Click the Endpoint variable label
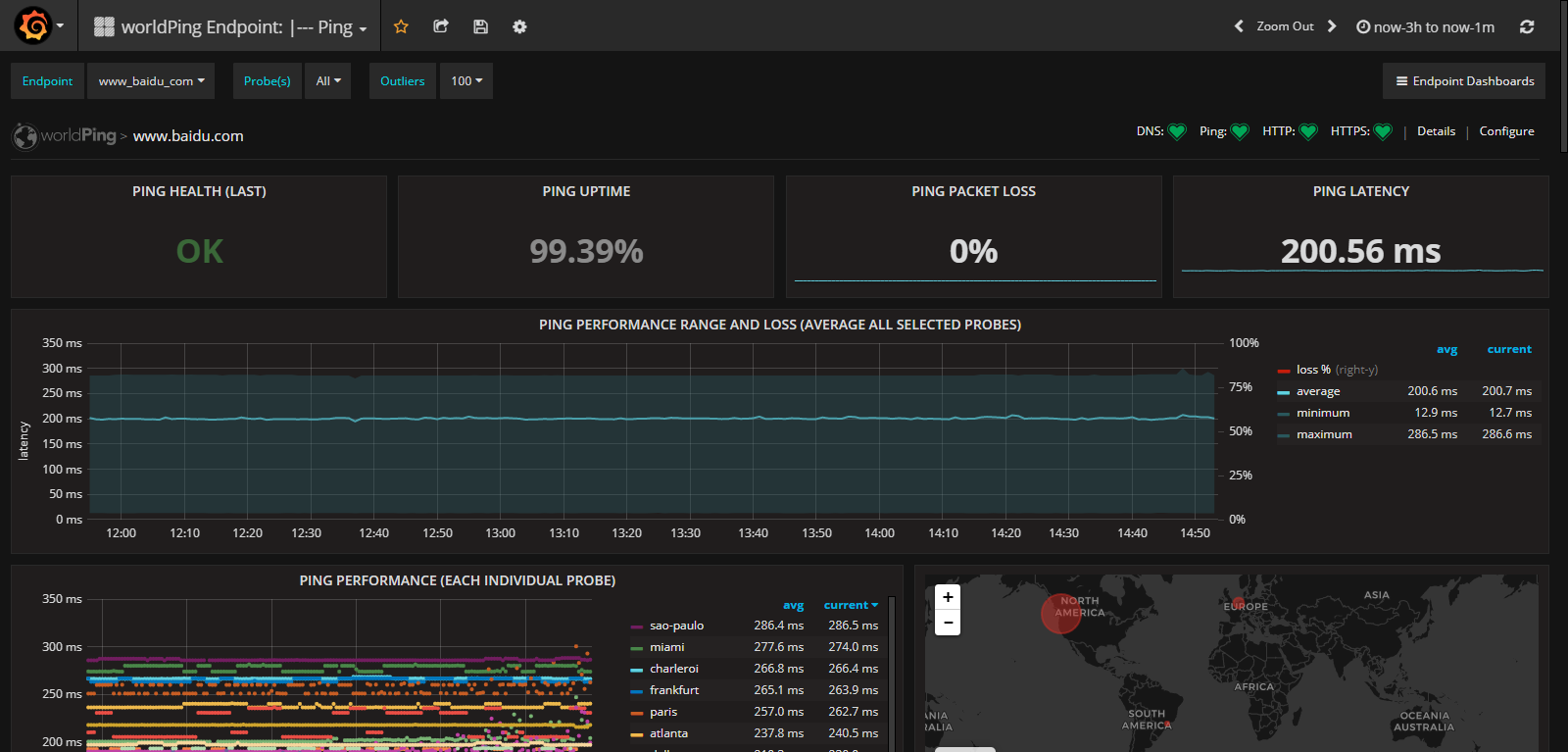The height and width of the screenshot is (752, 1568). 47,81
